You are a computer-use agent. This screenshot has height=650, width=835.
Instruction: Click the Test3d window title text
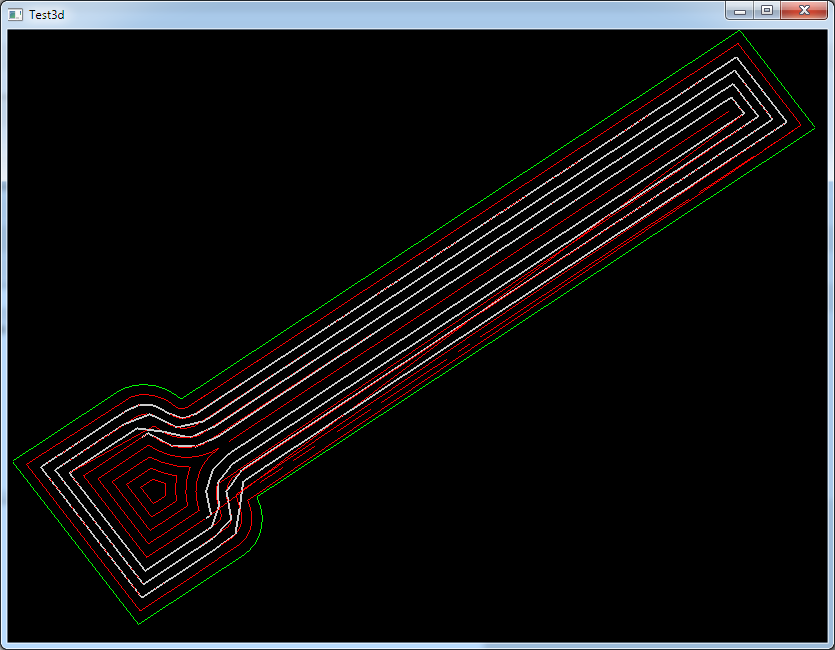coord(47,14)
